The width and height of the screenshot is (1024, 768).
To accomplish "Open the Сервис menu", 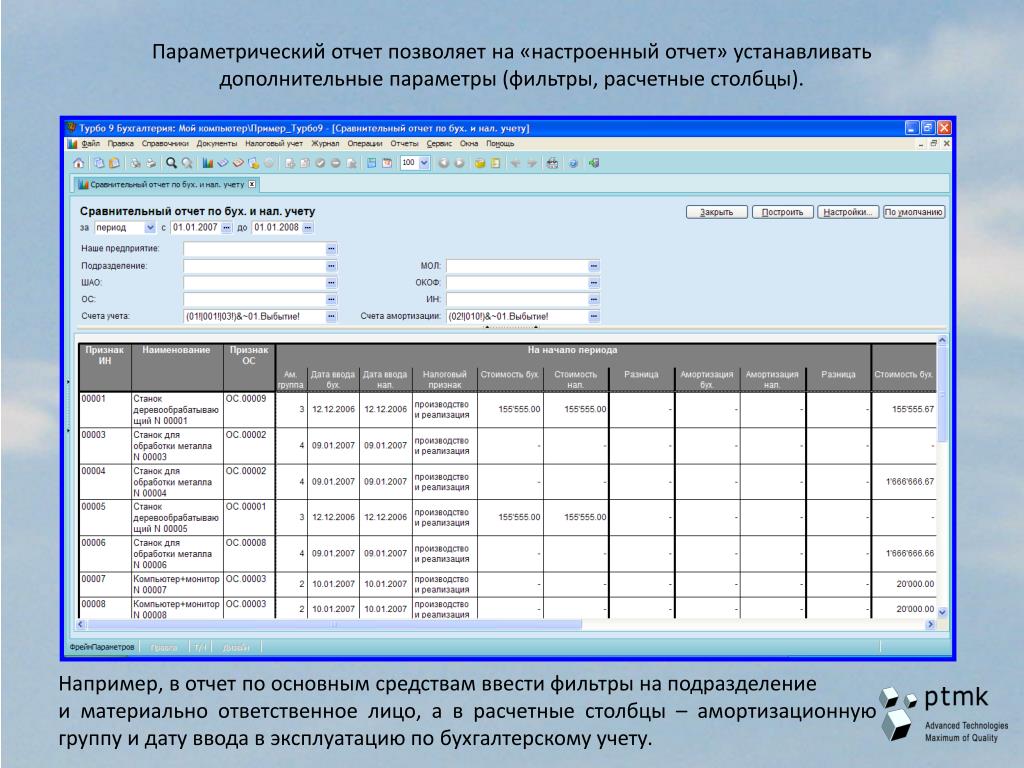I will point(439,144).
